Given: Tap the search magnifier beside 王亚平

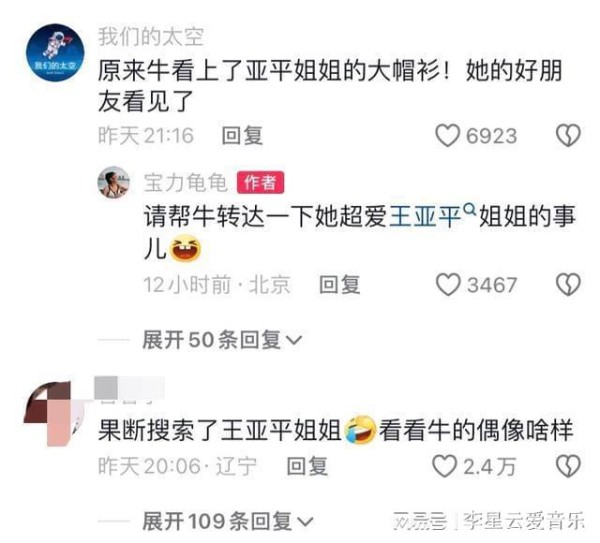Looking at the screenshot, I should tap(469, 209).
